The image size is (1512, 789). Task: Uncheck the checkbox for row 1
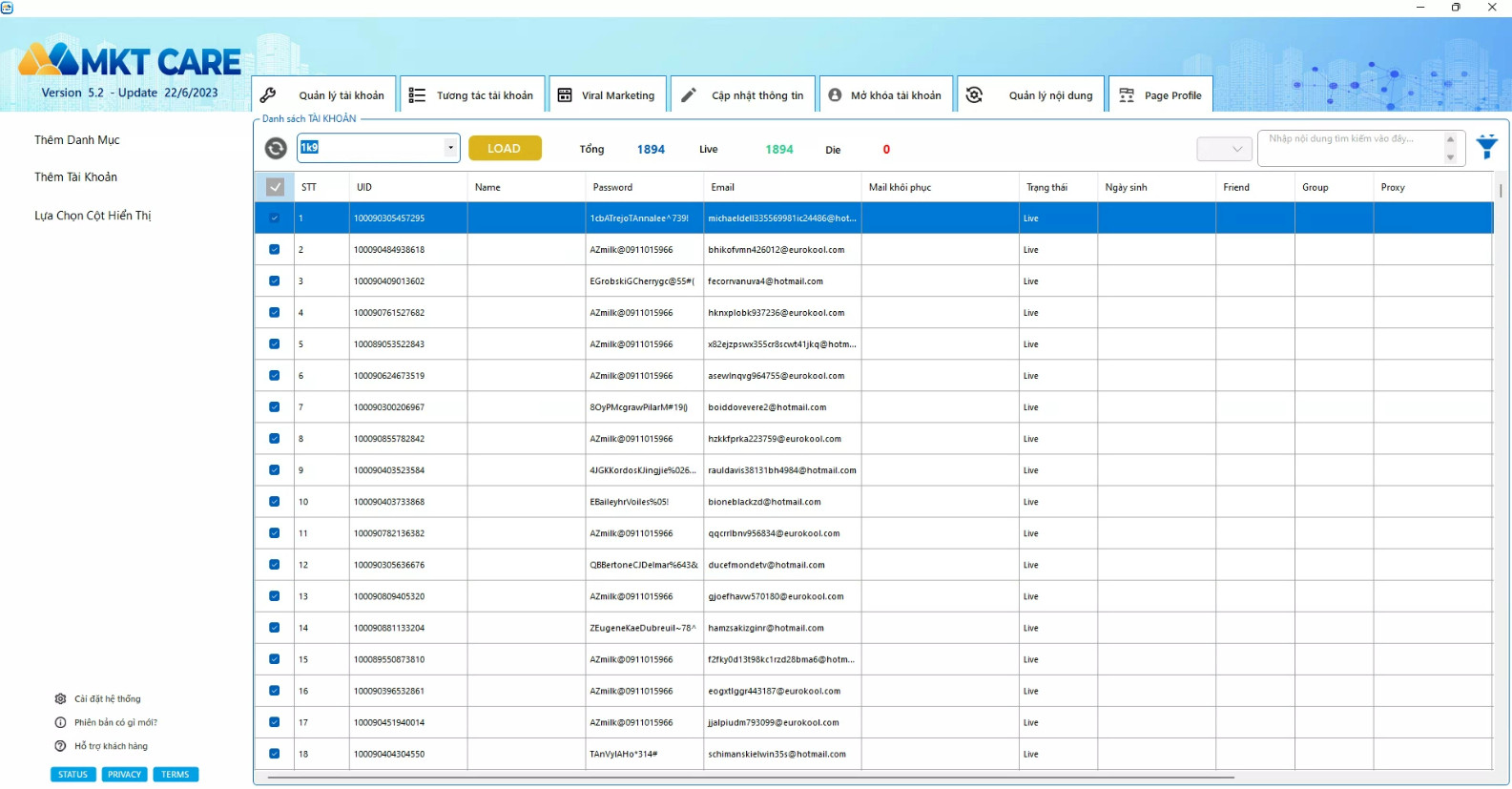coord(275,218)
